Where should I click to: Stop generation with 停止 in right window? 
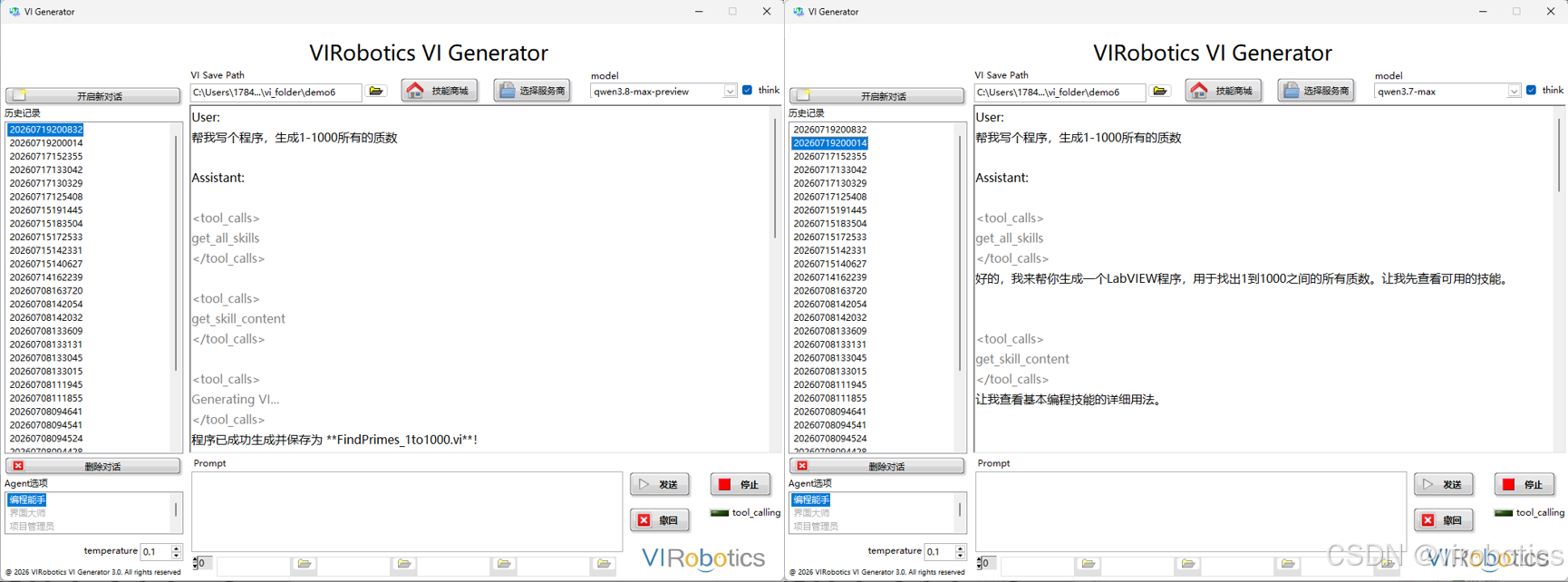[1524, 485]
